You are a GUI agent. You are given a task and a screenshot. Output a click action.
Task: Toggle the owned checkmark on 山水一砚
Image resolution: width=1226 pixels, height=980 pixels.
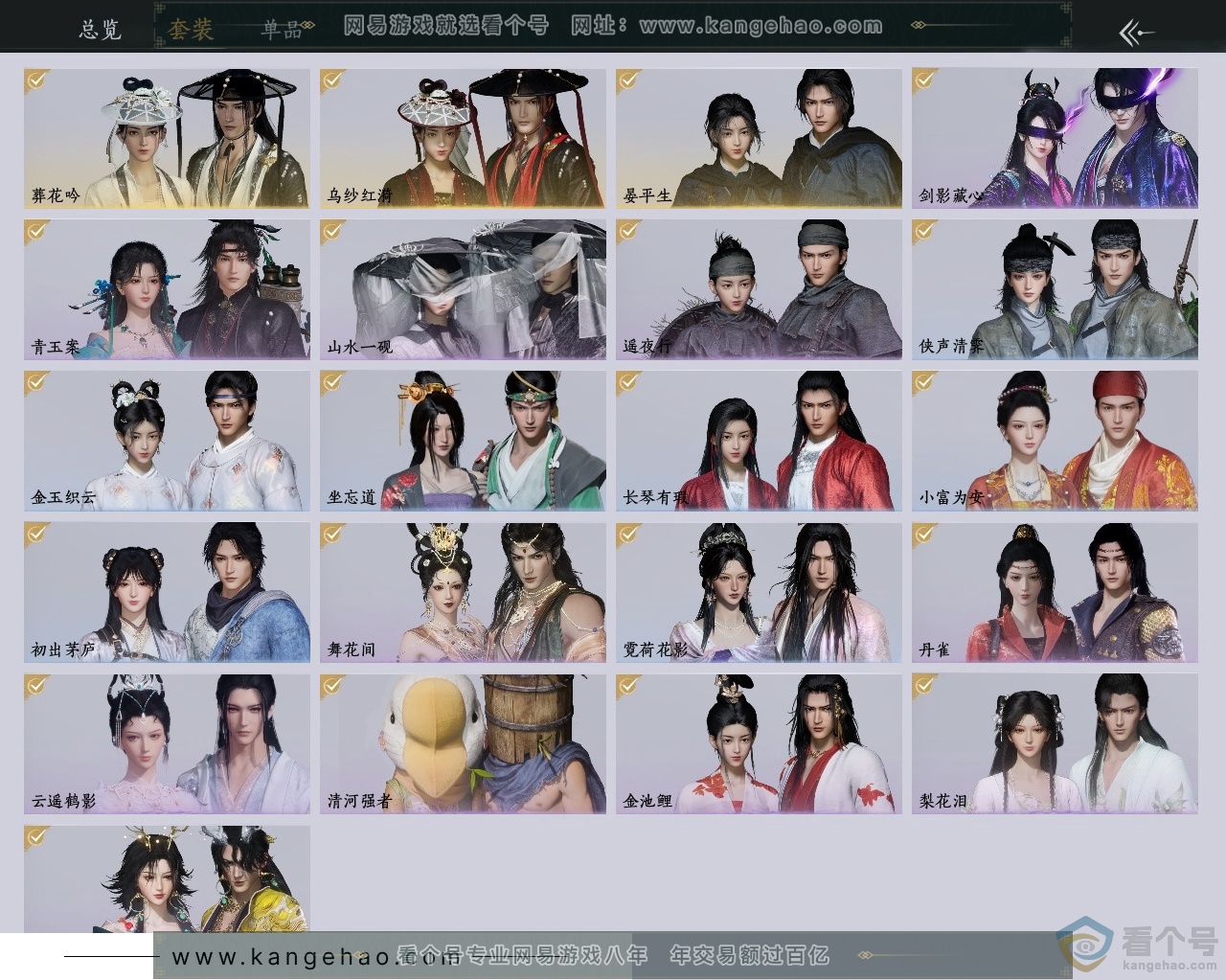(x=332, y=231)
